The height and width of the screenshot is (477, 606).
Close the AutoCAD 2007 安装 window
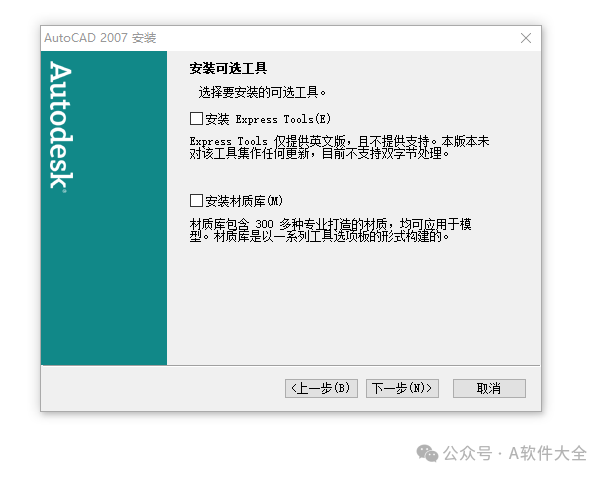pos(526,38)
